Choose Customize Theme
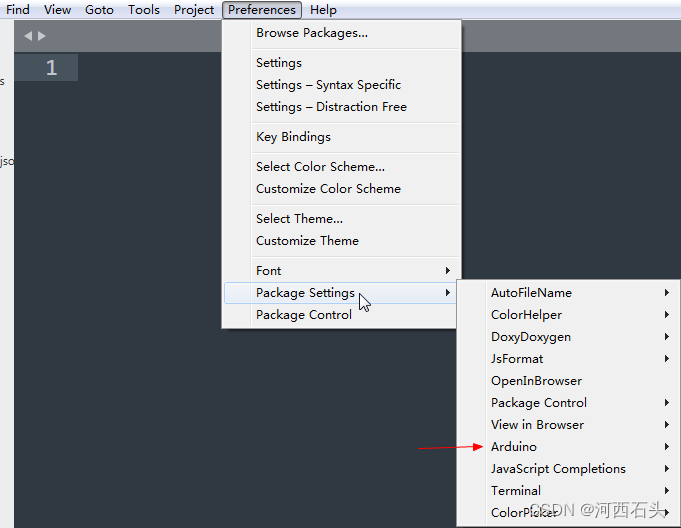 [341, 241]
